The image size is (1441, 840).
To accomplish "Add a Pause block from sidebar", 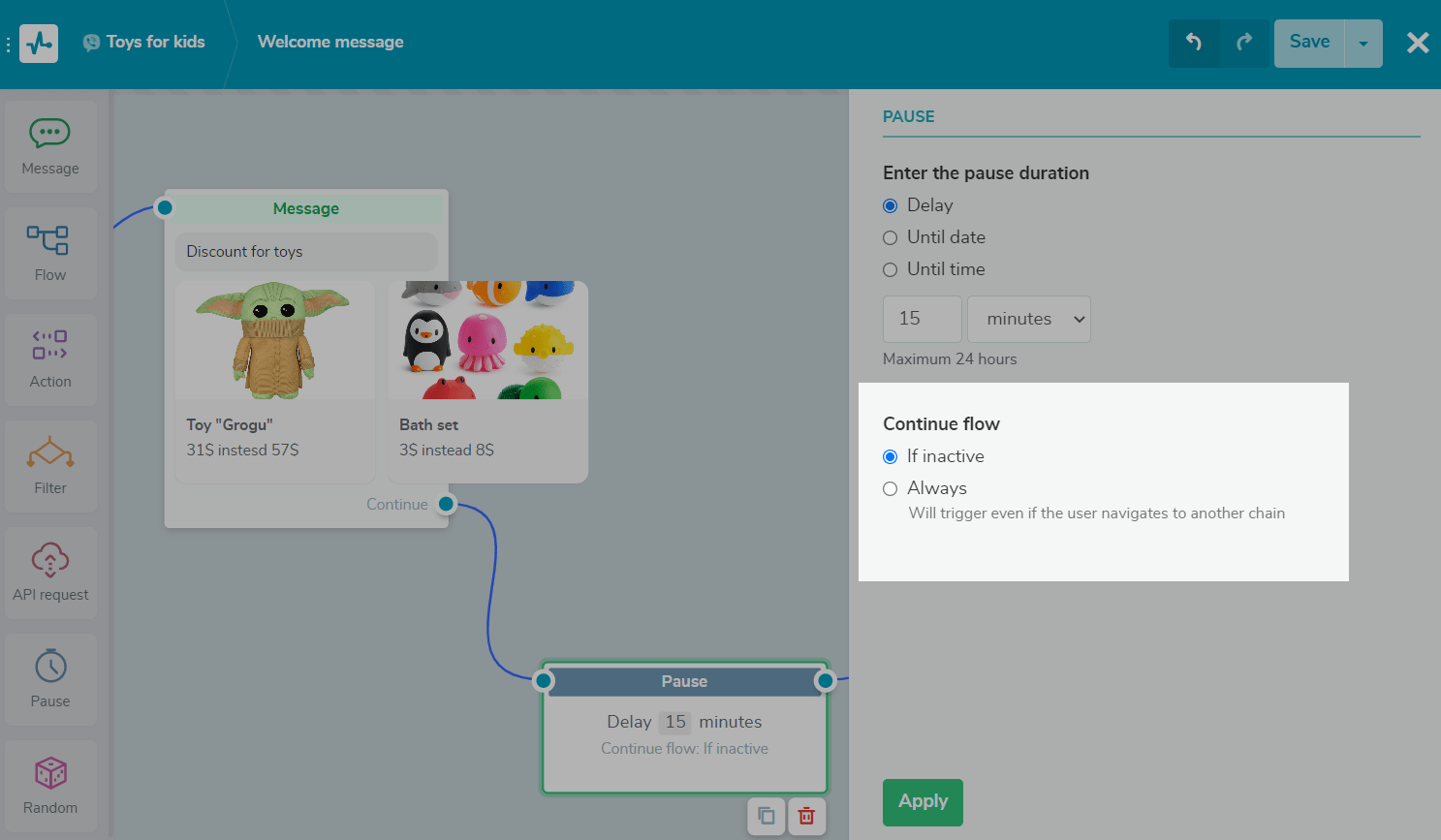I will (50, 679).
